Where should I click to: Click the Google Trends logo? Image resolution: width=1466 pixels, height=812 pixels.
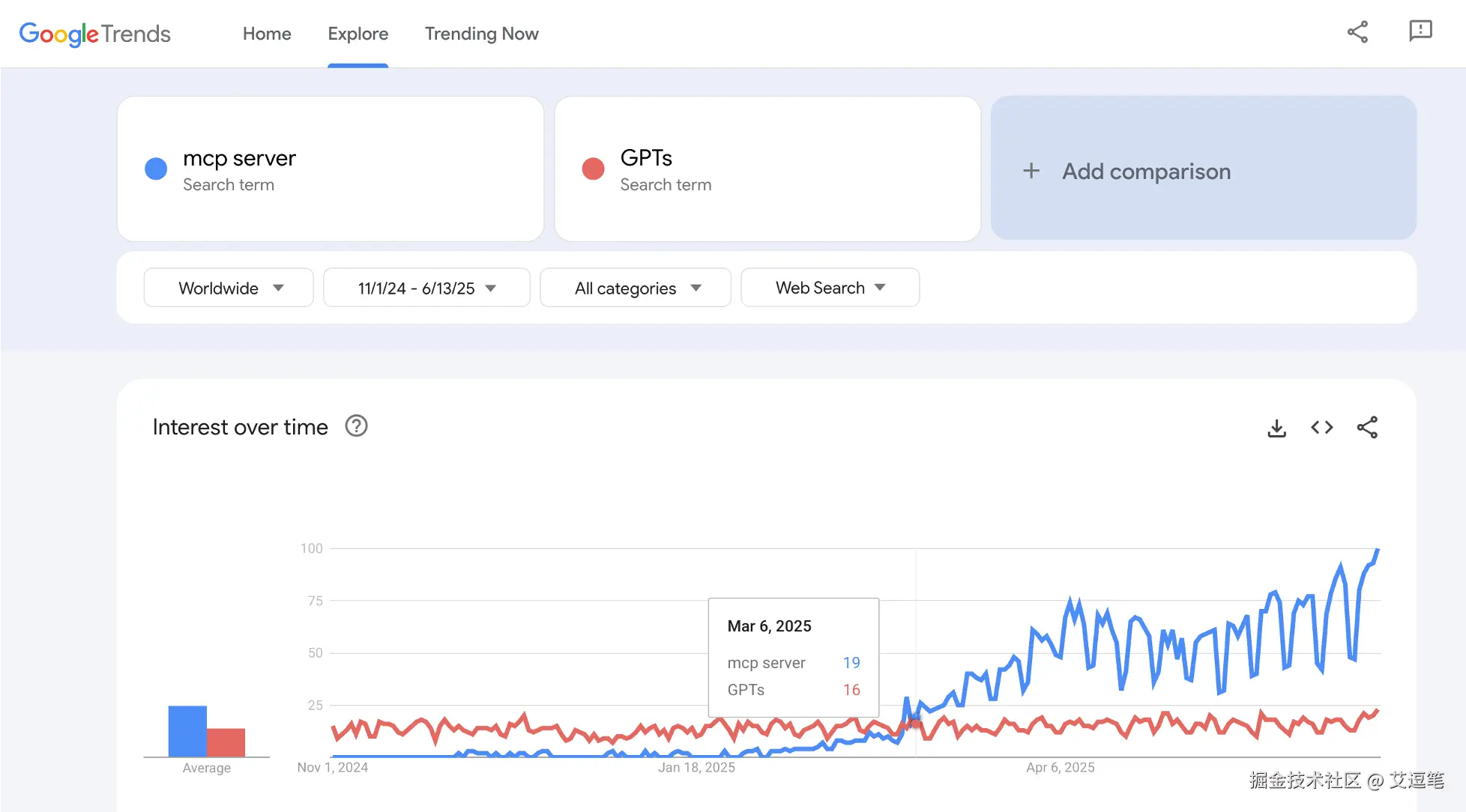click(x=94, y=34)
